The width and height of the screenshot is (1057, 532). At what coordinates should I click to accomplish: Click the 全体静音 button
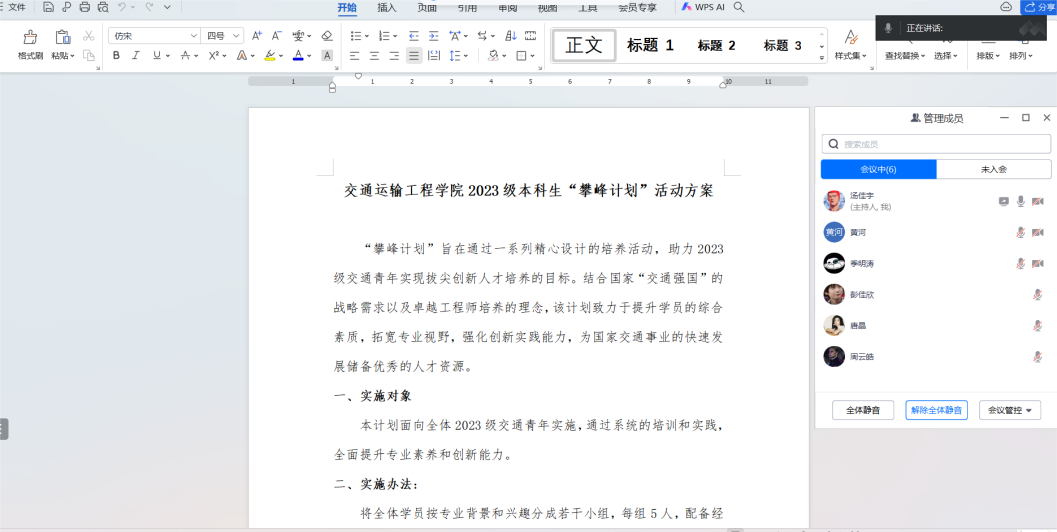click(863, 410)
